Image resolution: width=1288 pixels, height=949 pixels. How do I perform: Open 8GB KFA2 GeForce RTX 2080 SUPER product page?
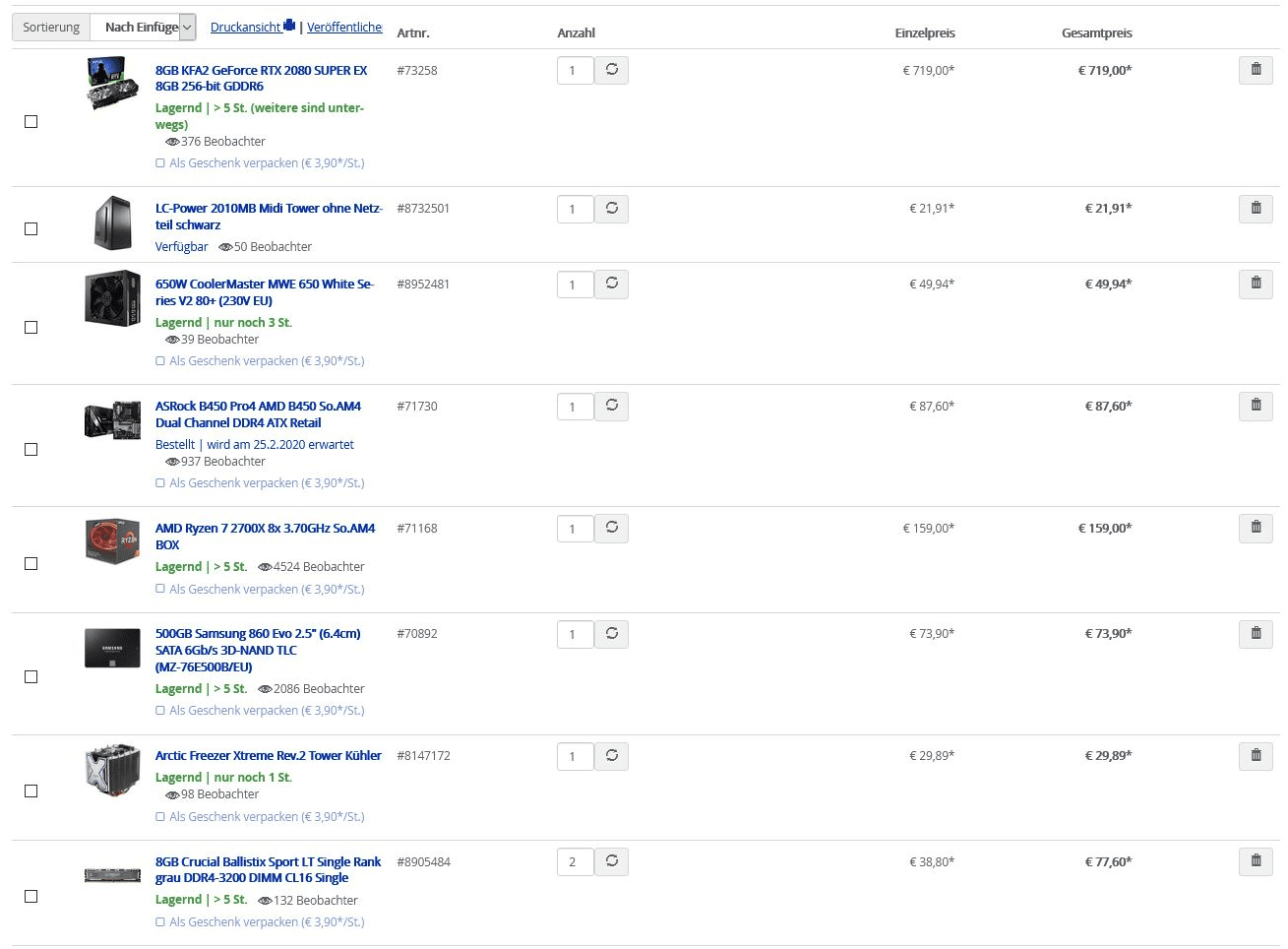[x=261, y=78]
